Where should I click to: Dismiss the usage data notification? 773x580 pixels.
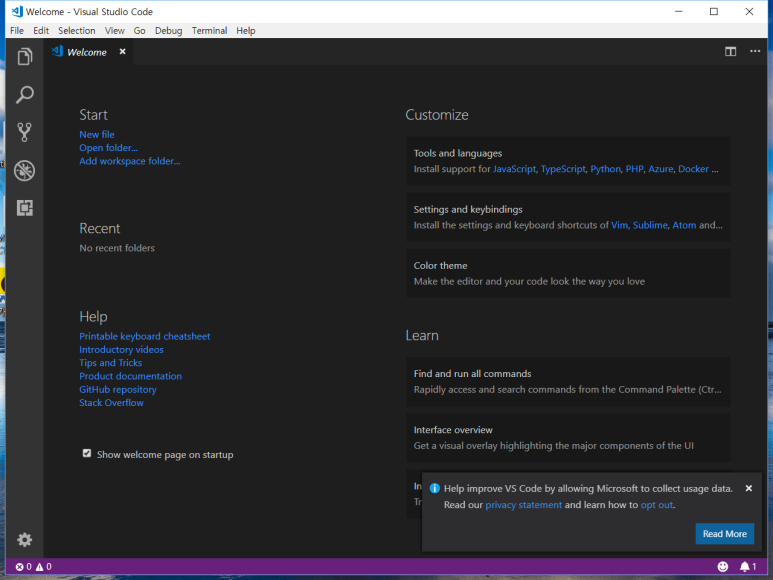(748, 488)
